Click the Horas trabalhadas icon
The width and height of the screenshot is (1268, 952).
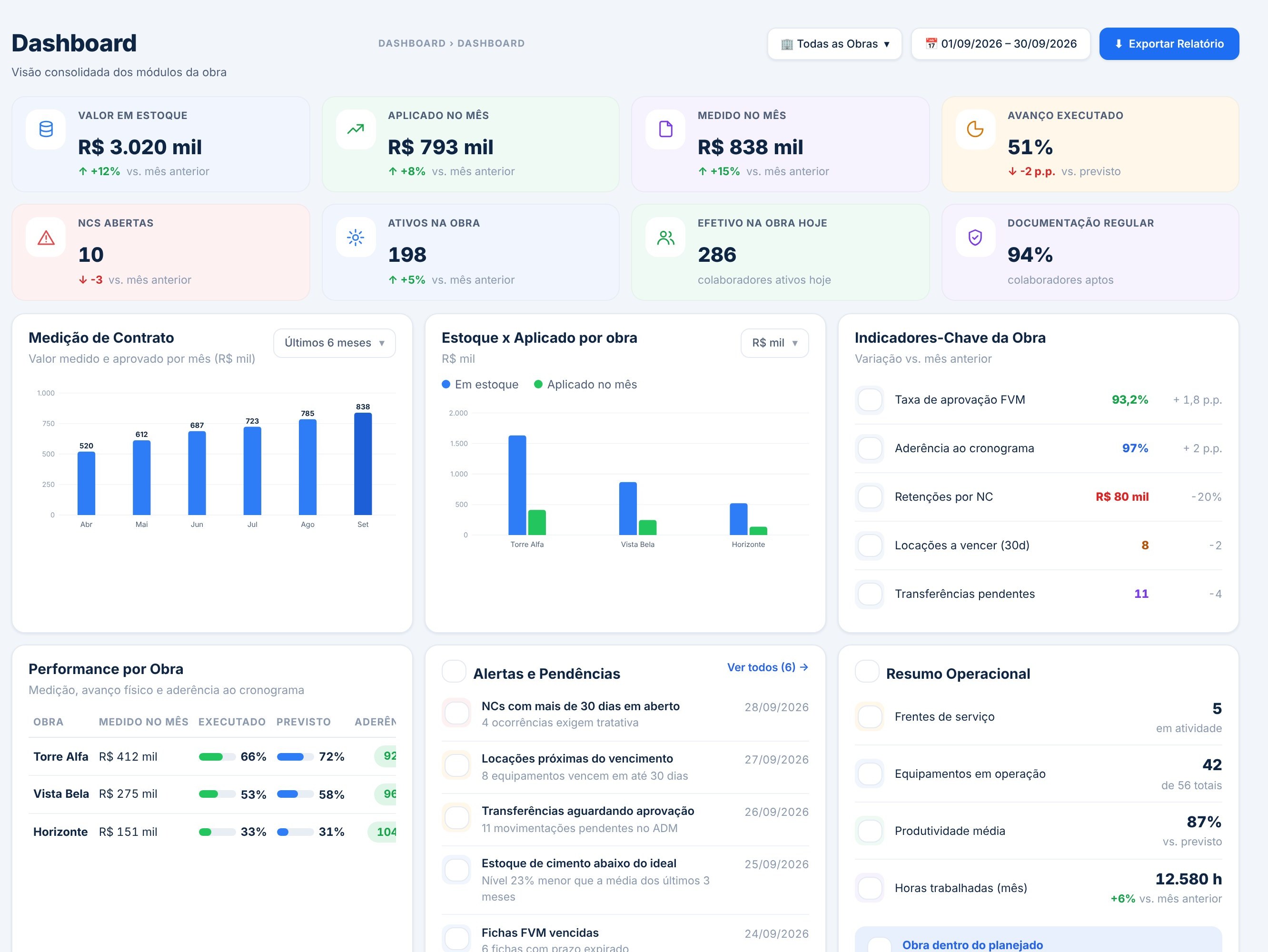[870, 888]
